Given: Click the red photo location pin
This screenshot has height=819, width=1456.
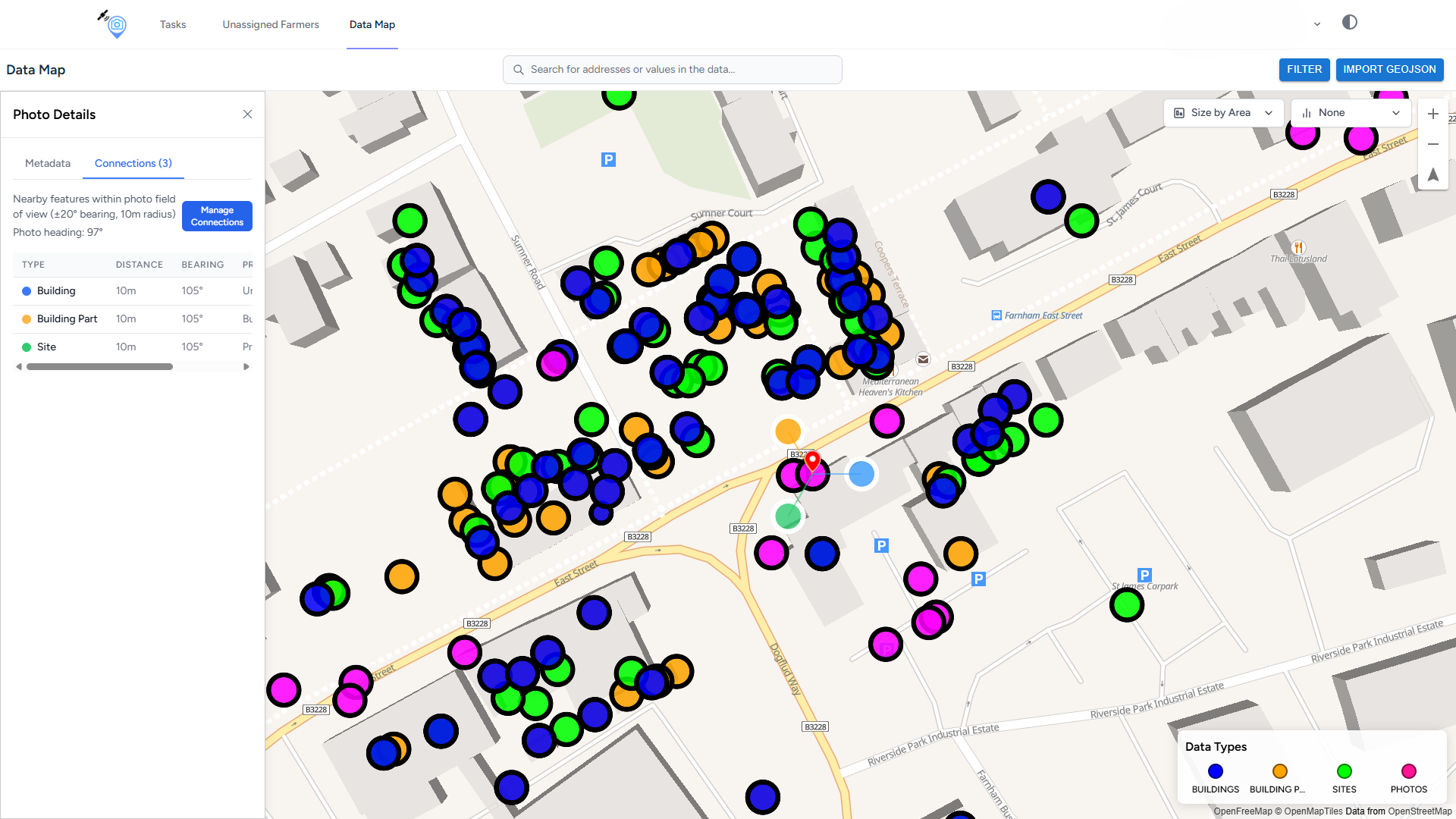Looking at the screenshot, I should (812, 460).
